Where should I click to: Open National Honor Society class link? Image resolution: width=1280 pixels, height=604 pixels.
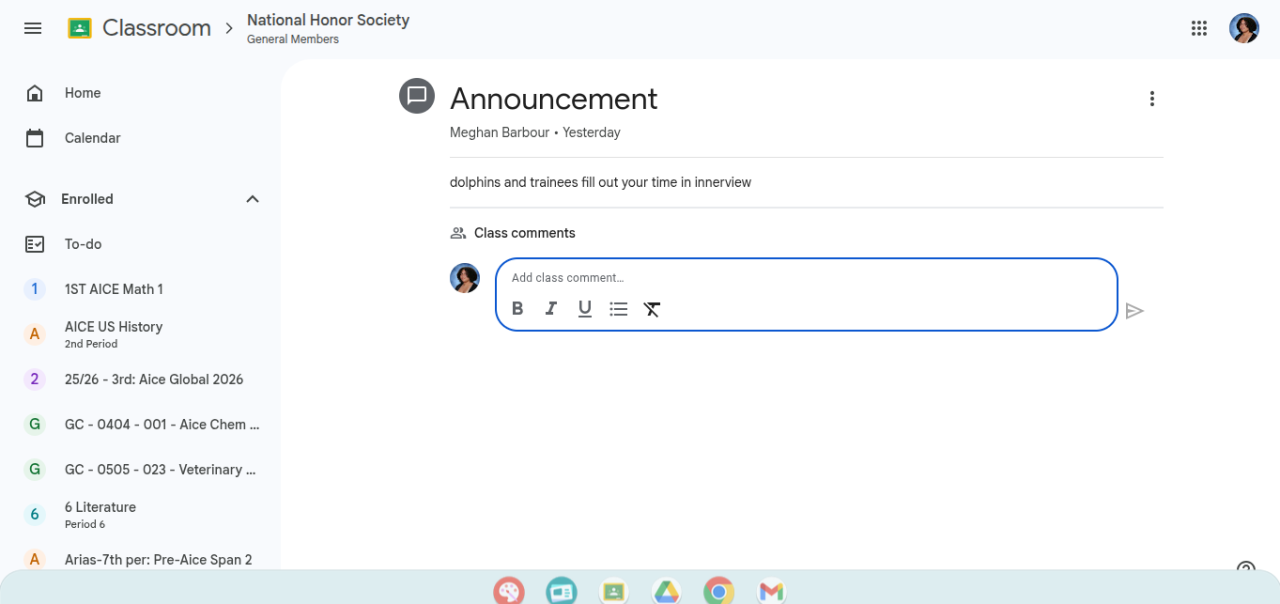point(328,20)
